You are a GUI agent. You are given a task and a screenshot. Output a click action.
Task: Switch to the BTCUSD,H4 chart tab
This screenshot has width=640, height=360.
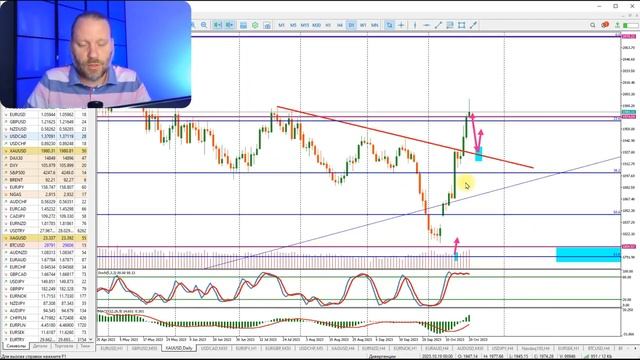598,349
